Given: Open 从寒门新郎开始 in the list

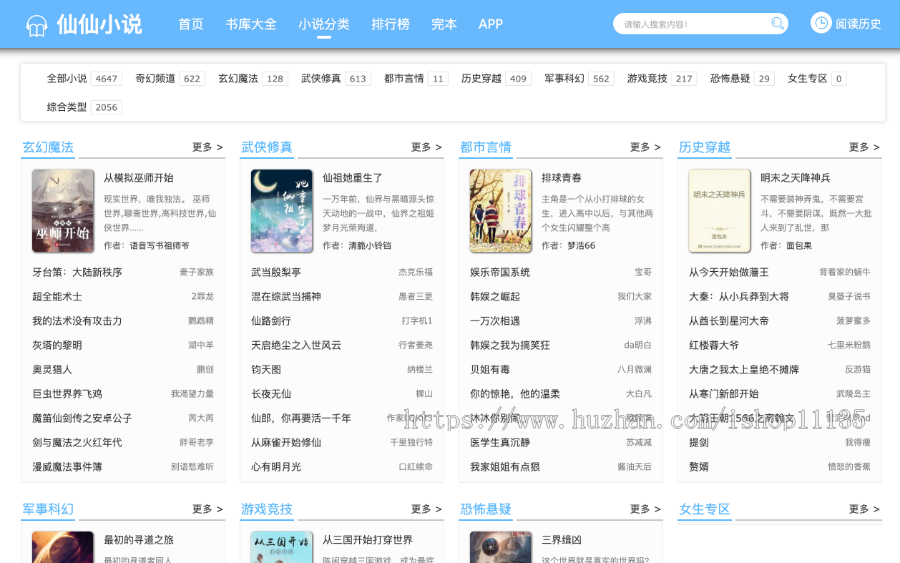Looking at the screenshot, I should click(x=723, y=394).
